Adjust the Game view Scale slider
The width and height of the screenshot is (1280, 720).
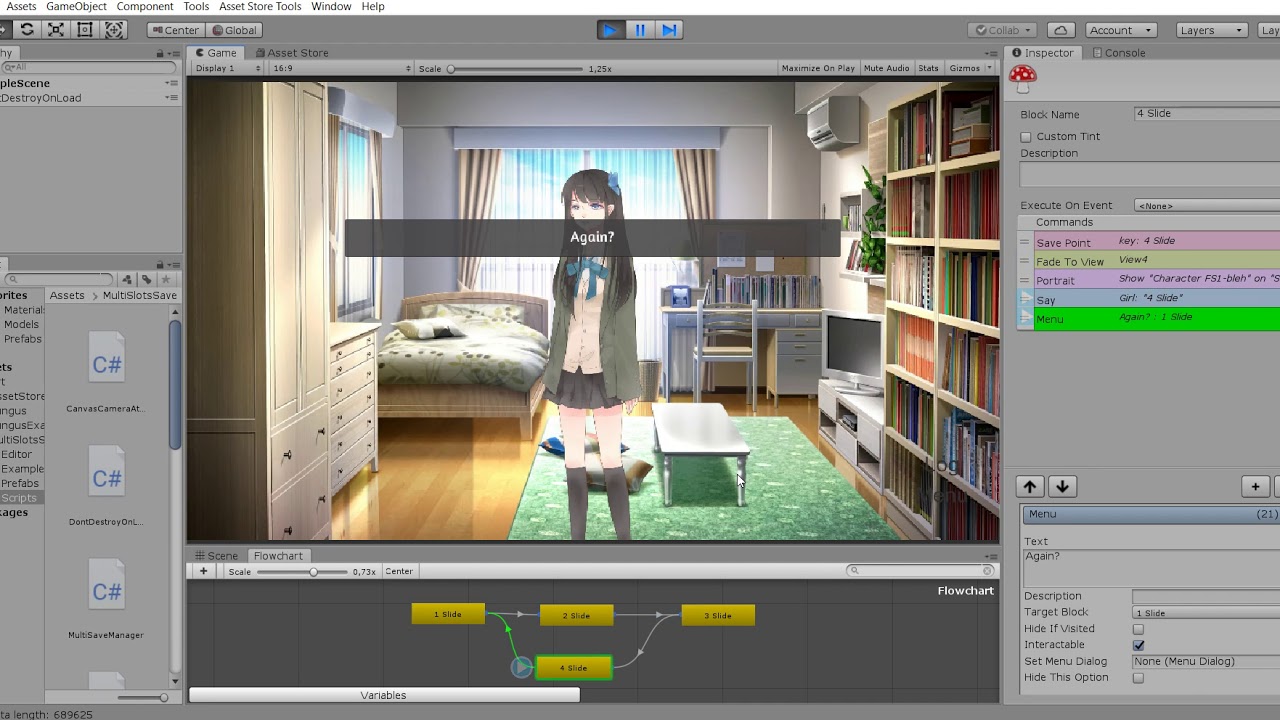[x=516, y=69]
